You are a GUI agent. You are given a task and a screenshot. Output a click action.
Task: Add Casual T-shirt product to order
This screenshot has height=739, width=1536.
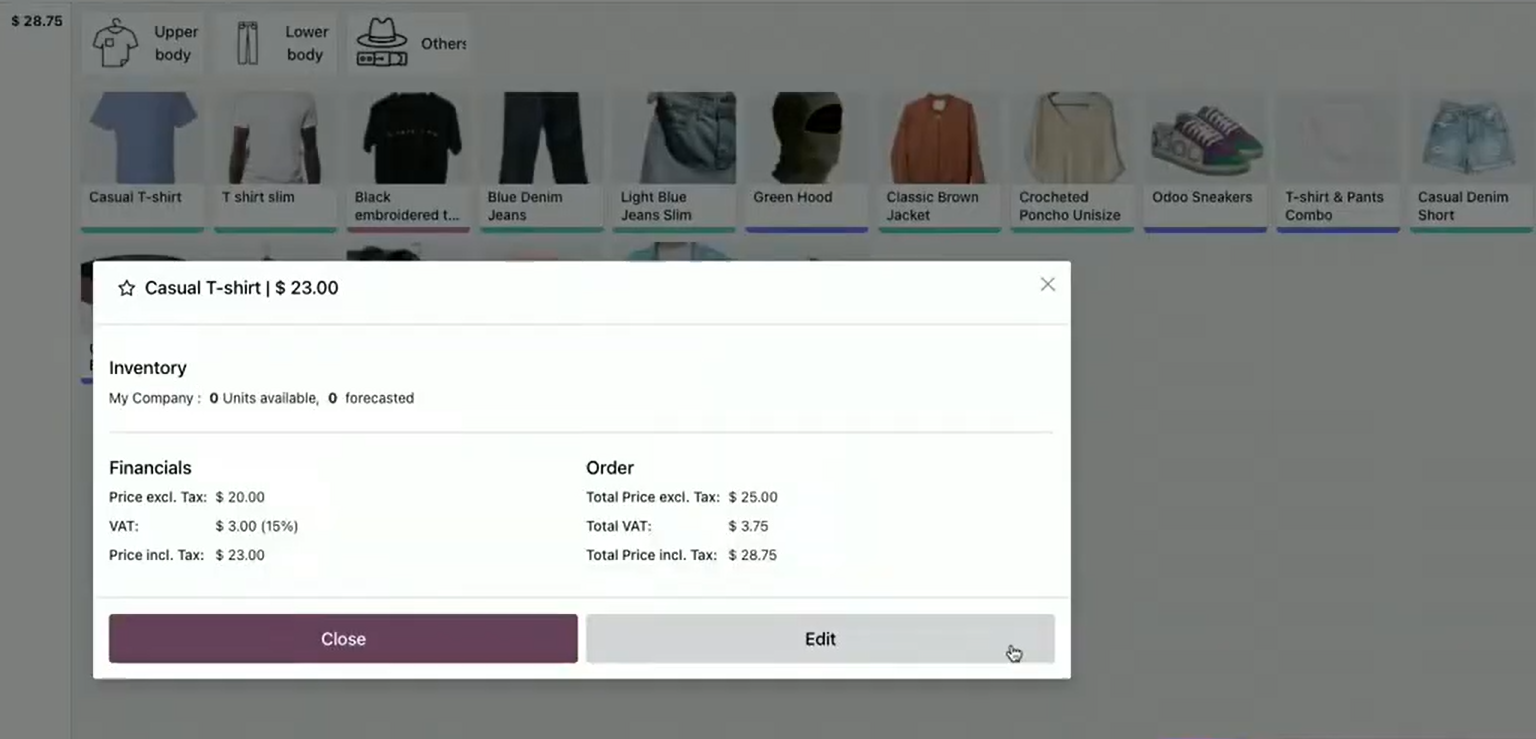(142, 162)
